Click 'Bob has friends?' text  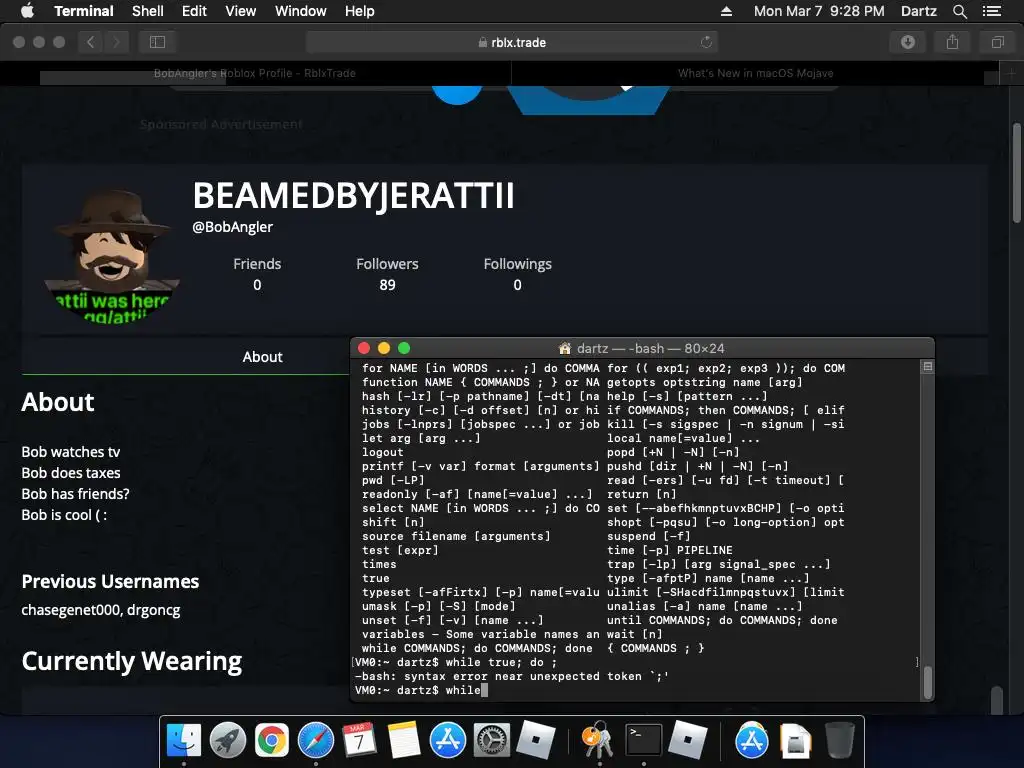click(x=75, y=494)
